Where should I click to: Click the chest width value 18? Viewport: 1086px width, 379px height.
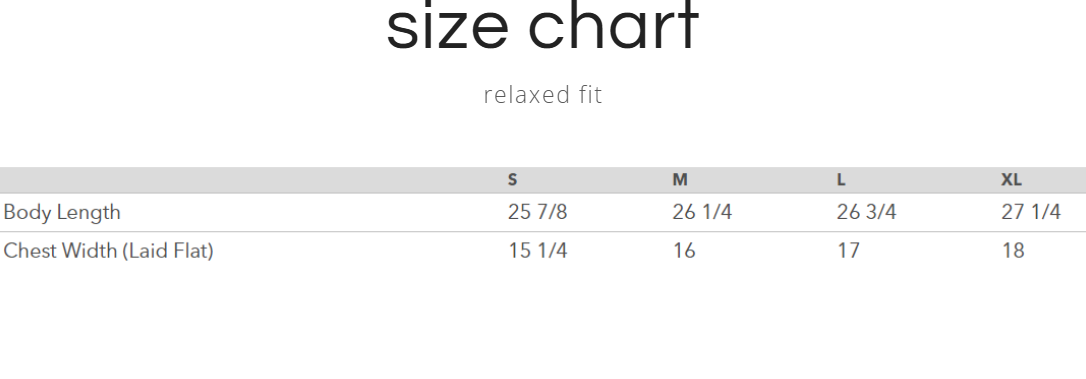tap(1013, 251)
